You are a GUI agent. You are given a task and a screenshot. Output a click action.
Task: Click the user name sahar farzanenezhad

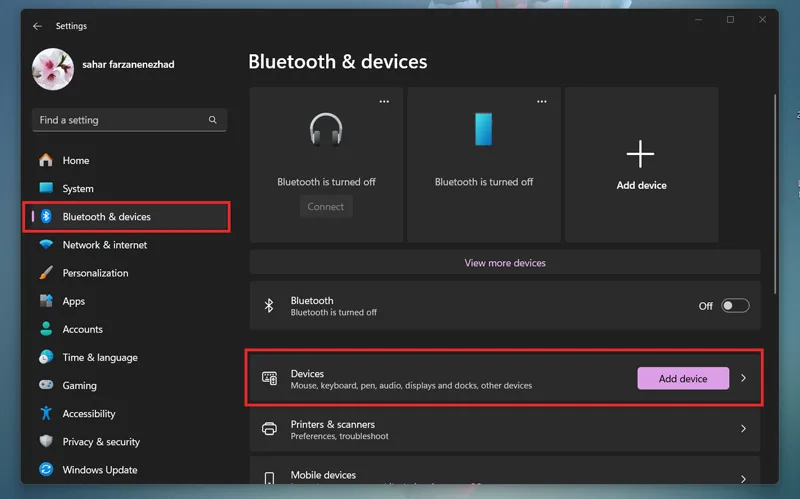(x=128, y=64)
